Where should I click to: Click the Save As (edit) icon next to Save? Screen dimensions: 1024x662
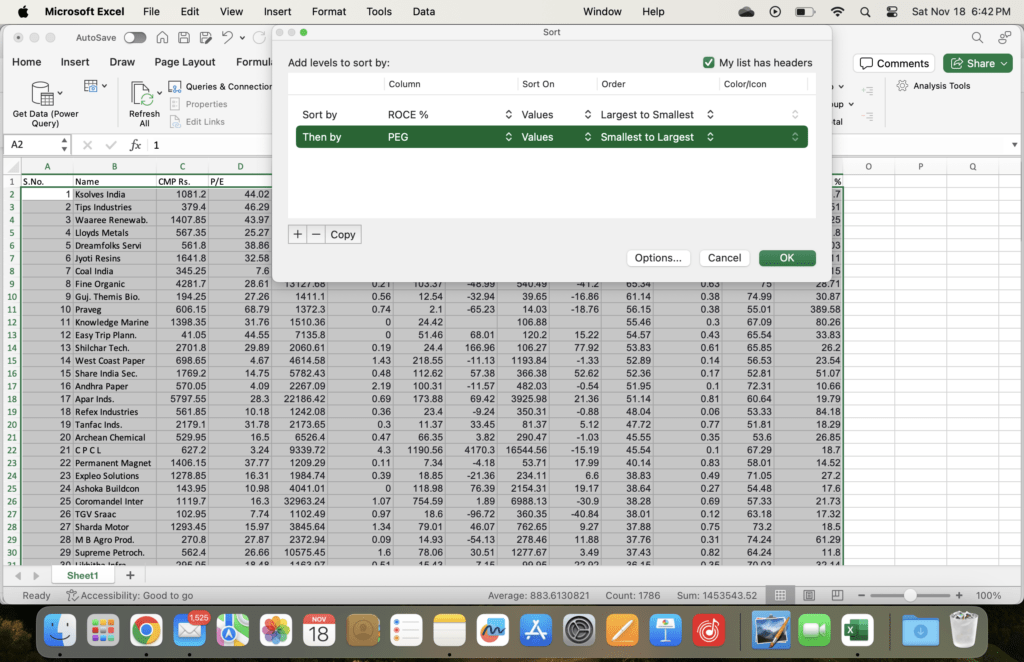point(206,38)
